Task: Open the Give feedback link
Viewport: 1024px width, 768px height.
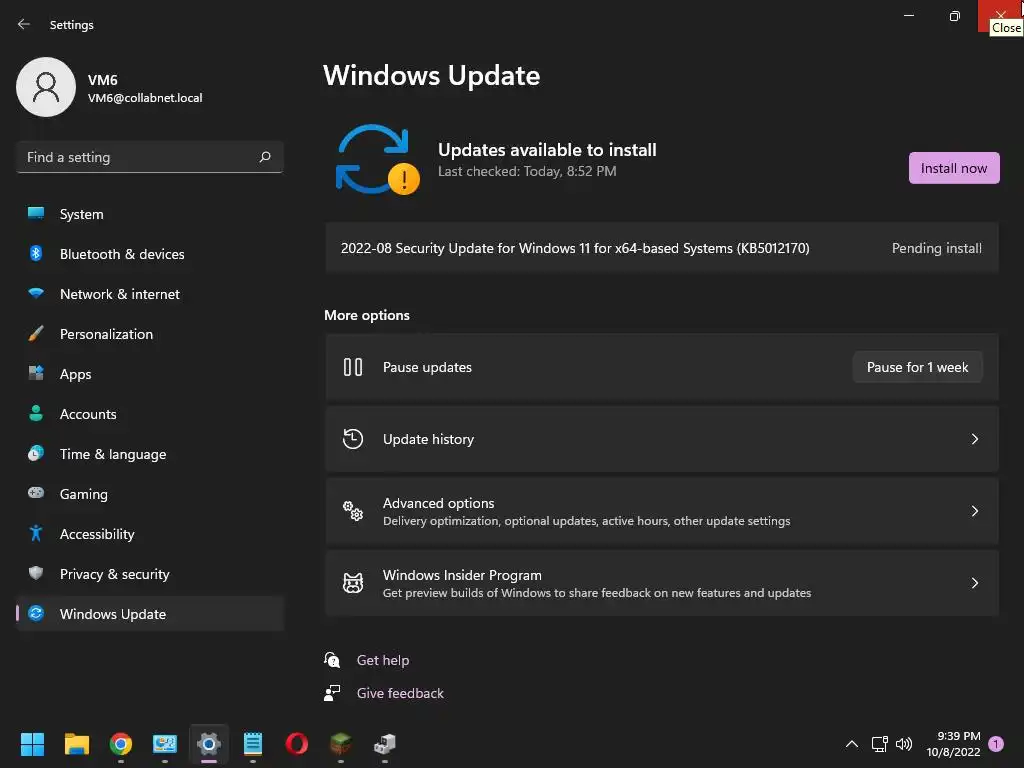Action: (400, 693)
